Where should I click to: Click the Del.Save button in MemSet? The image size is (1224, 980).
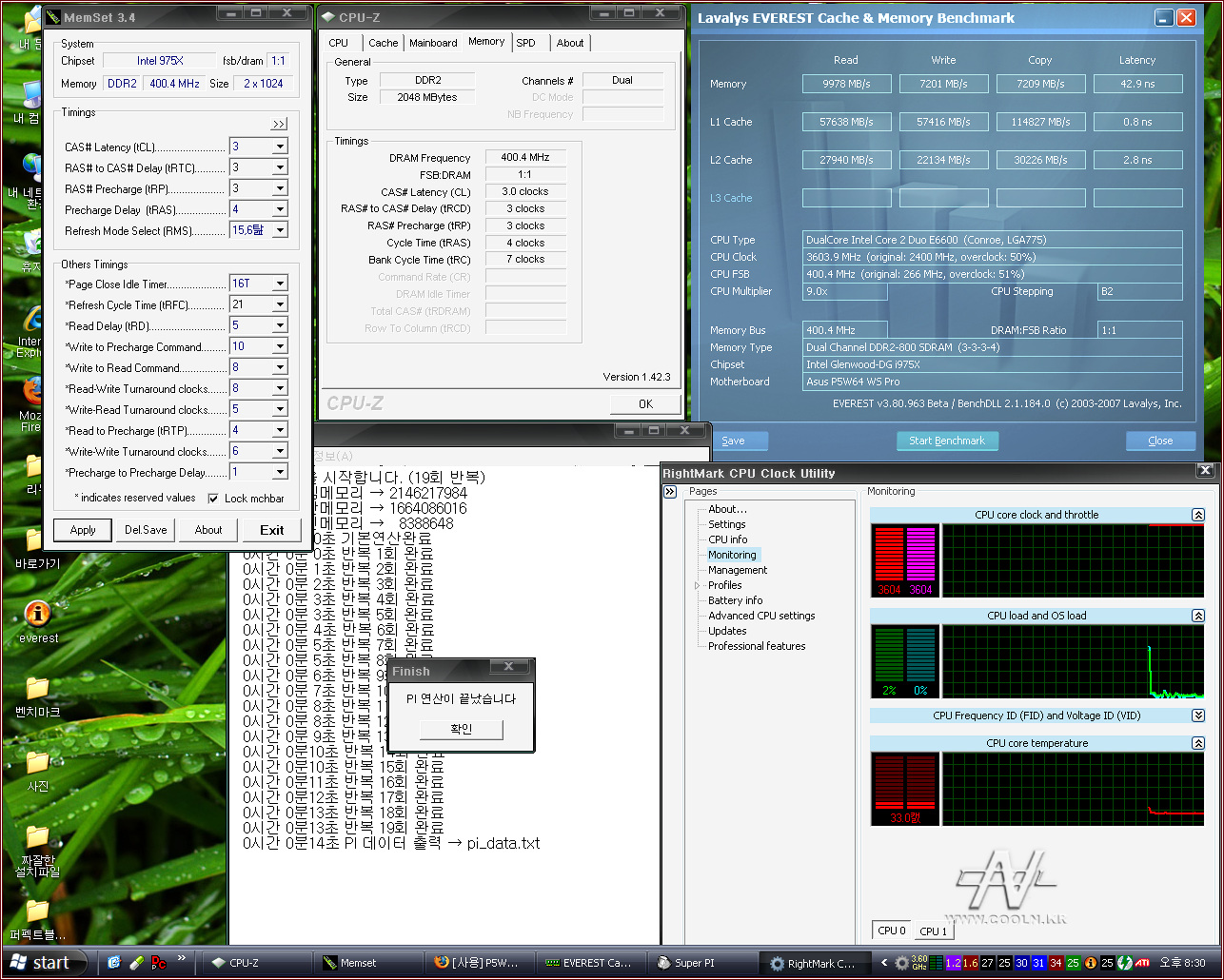[146, 530]
